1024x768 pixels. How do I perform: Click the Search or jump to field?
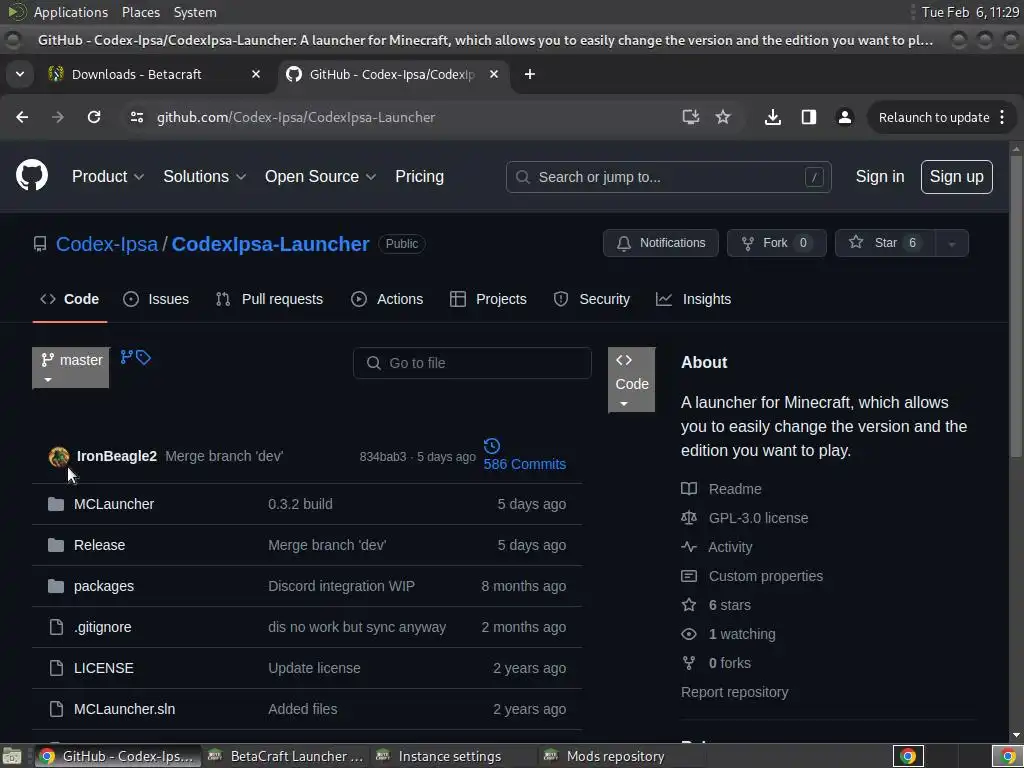[668, 177]
